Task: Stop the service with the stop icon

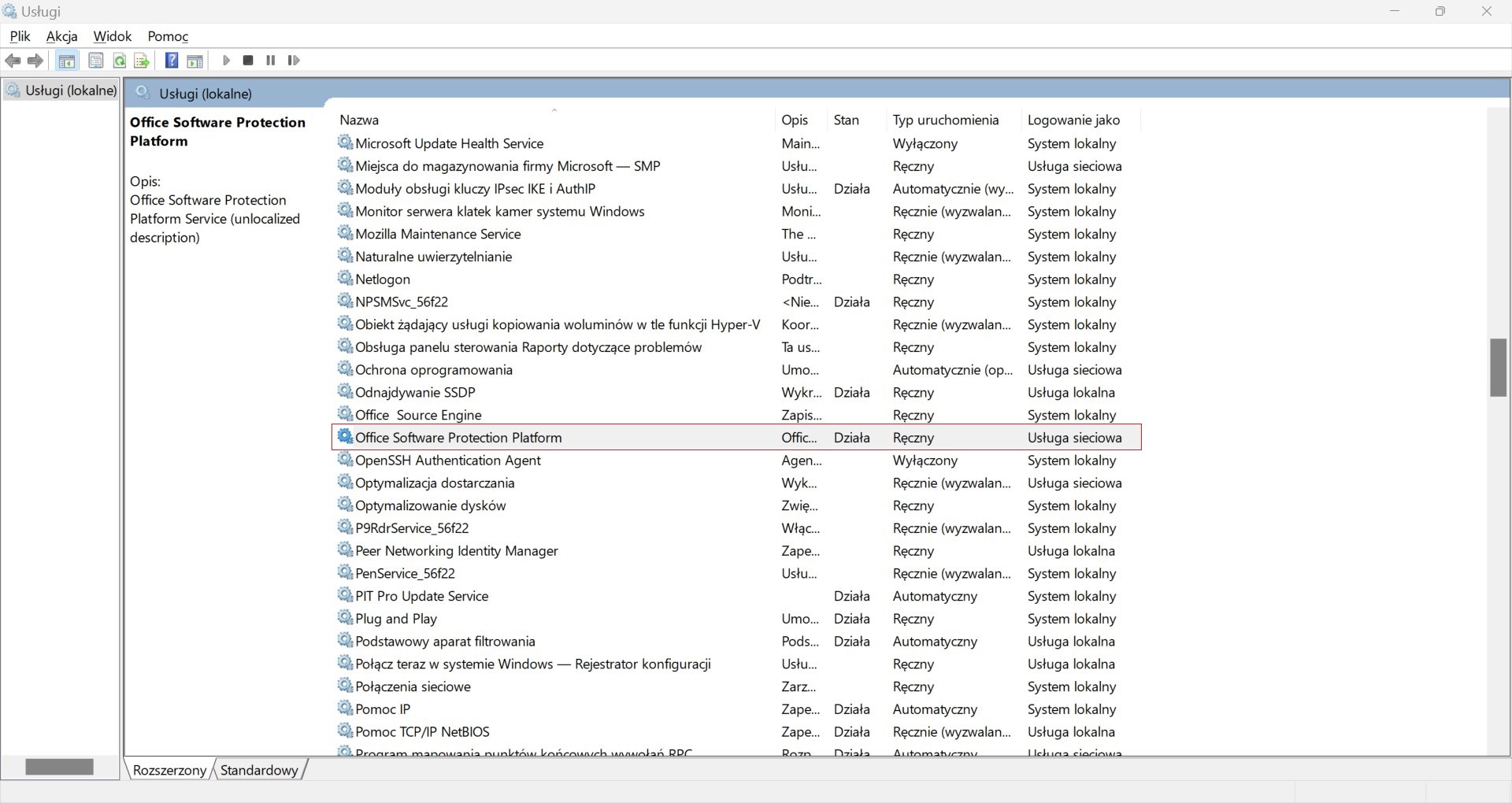Action: click(248, 61)
